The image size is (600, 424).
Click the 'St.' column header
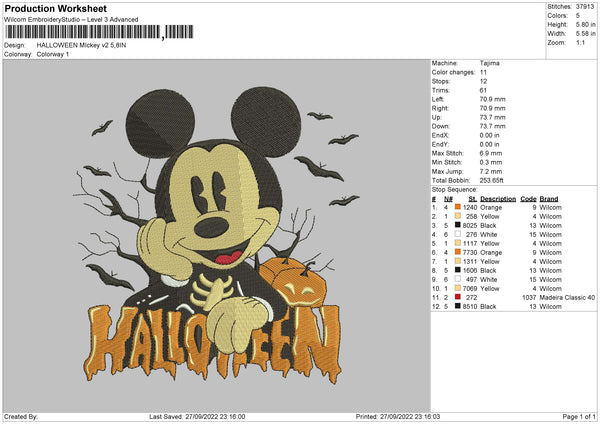[473, 199]
